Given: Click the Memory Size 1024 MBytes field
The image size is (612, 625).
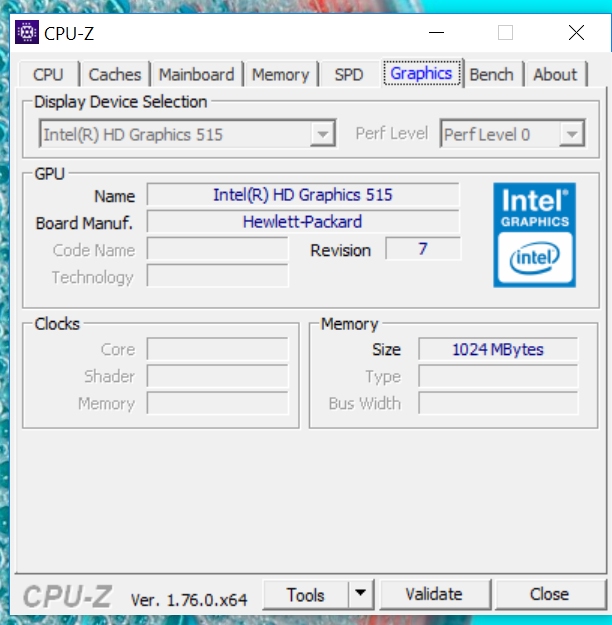Looking at the screenshot, I should click(x=498, y=349).
